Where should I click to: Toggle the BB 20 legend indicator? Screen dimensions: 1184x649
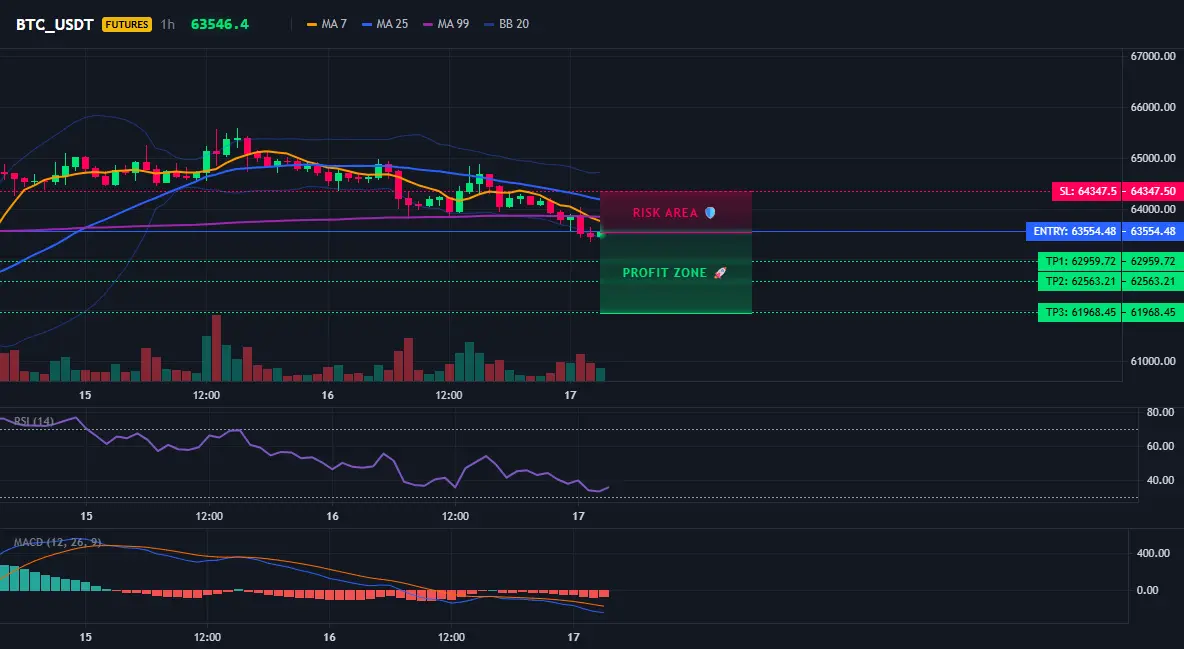point(507,24)
